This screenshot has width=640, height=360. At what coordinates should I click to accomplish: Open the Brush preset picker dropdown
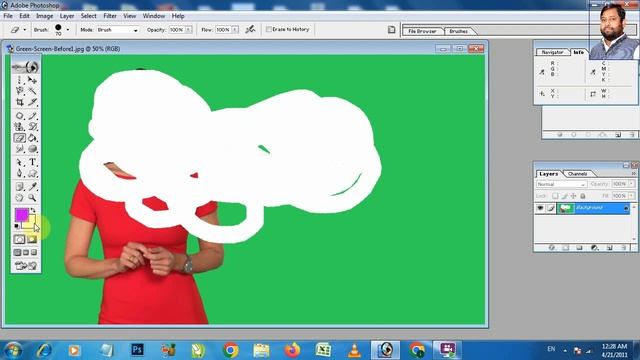tap(68, 30)
